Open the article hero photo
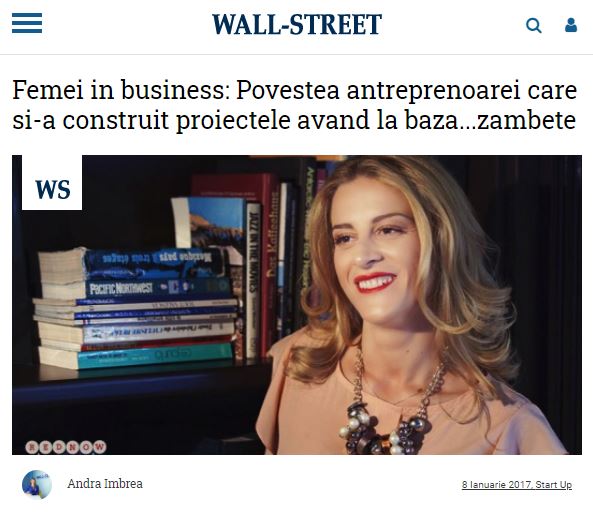593x513 pixels. tap(297, 305)
